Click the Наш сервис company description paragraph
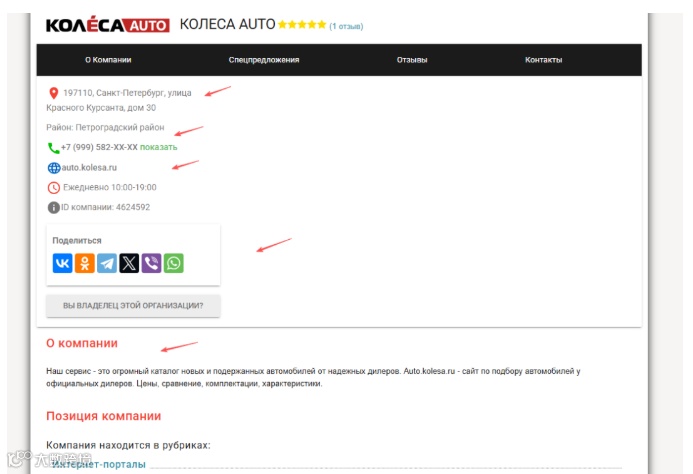693x474 pixels. tap(313, 377)
